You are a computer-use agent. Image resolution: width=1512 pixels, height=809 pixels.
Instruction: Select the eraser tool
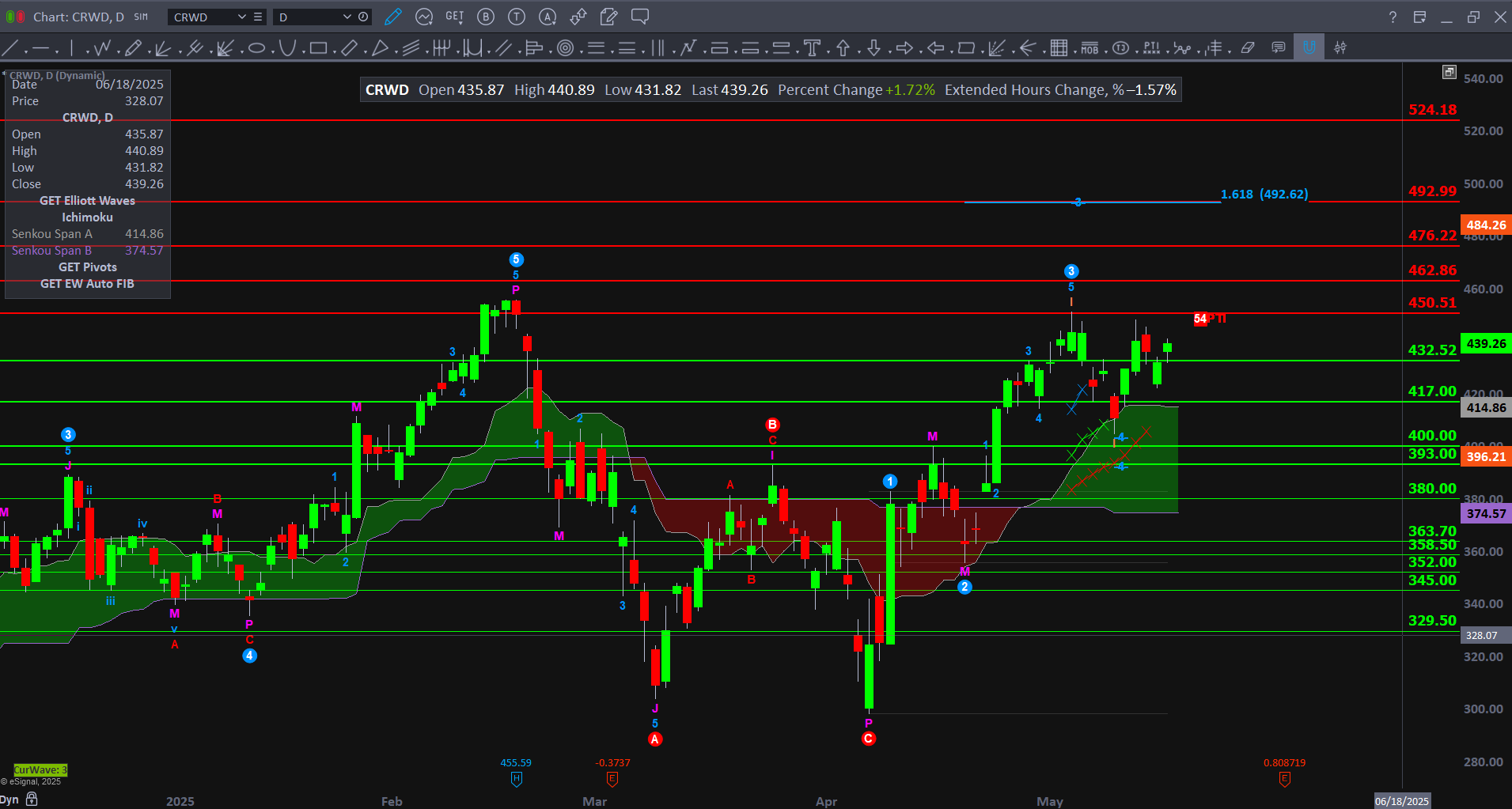pyautogui.click(x=1248, y=48)
